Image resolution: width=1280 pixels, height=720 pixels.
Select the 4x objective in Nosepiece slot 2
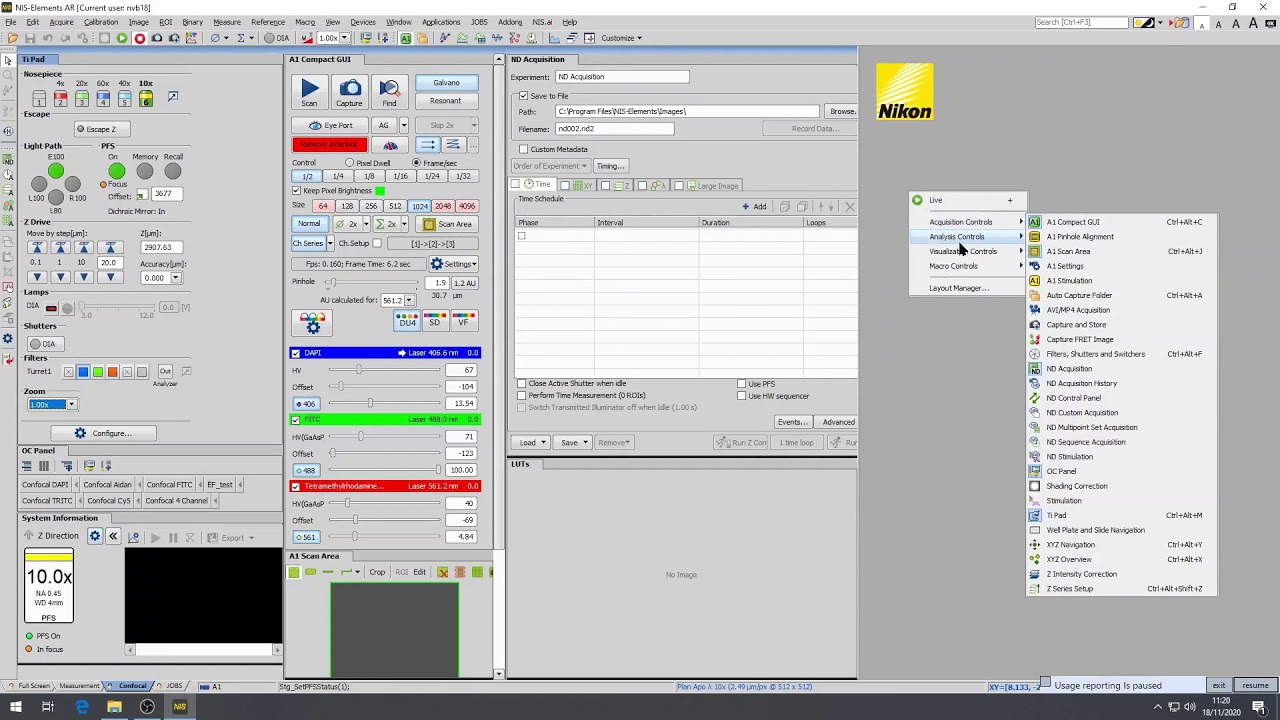click(x=60, y=98)
